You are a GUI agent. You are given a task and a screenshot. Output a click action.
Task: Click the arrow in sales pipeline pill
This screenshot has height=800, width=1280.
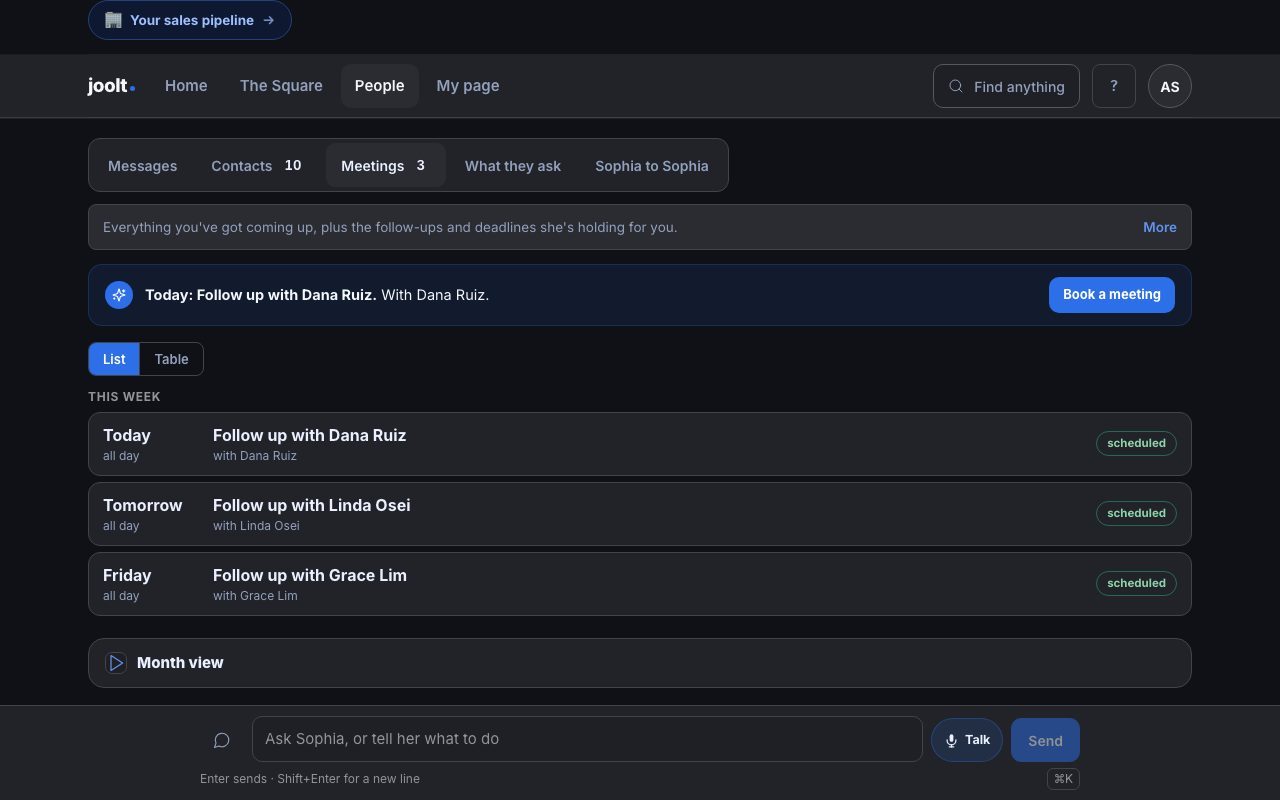click(268, 20)
